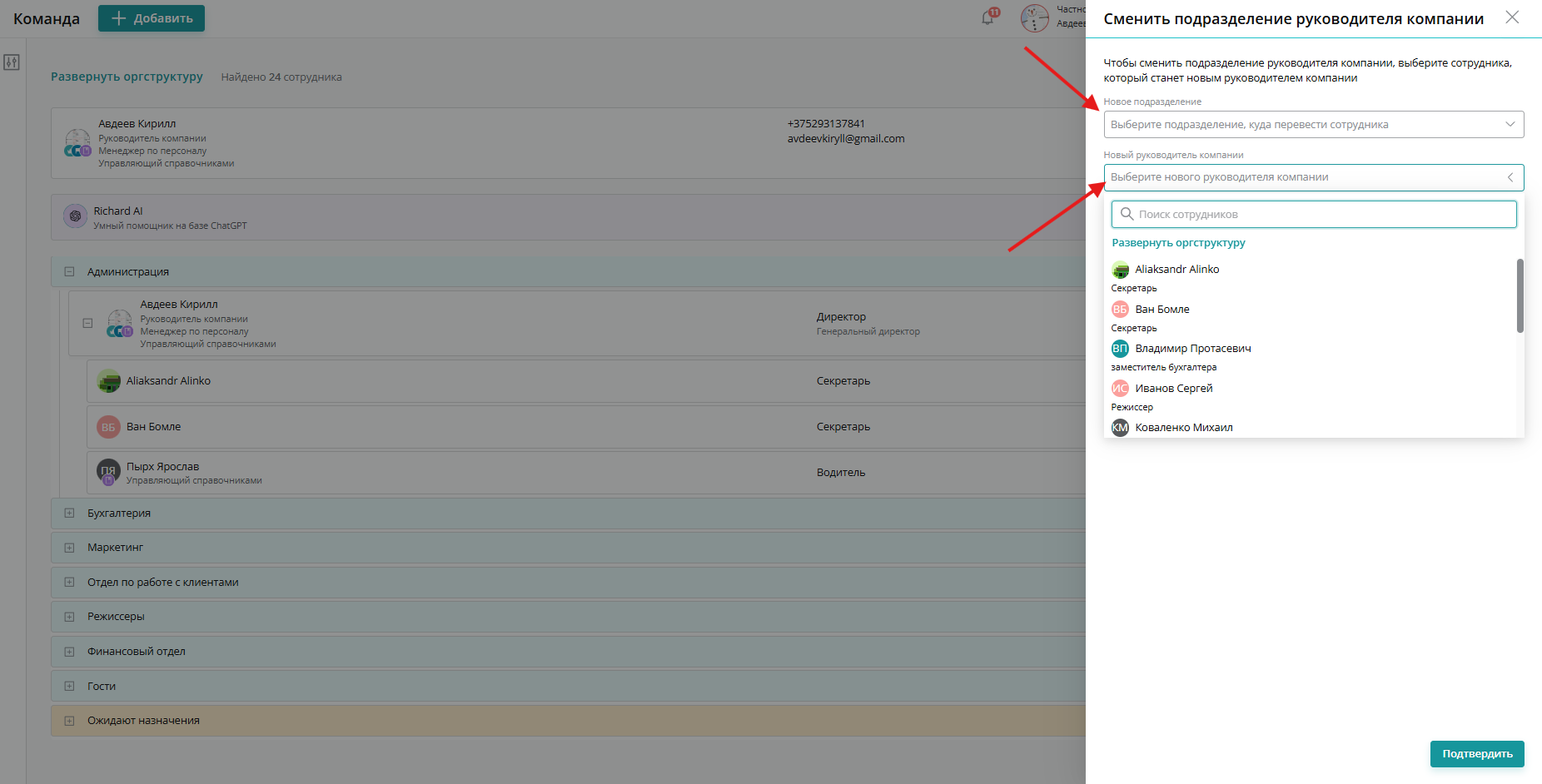Focus the Поиск сотрудников search field

click(x=1313, y=214)
